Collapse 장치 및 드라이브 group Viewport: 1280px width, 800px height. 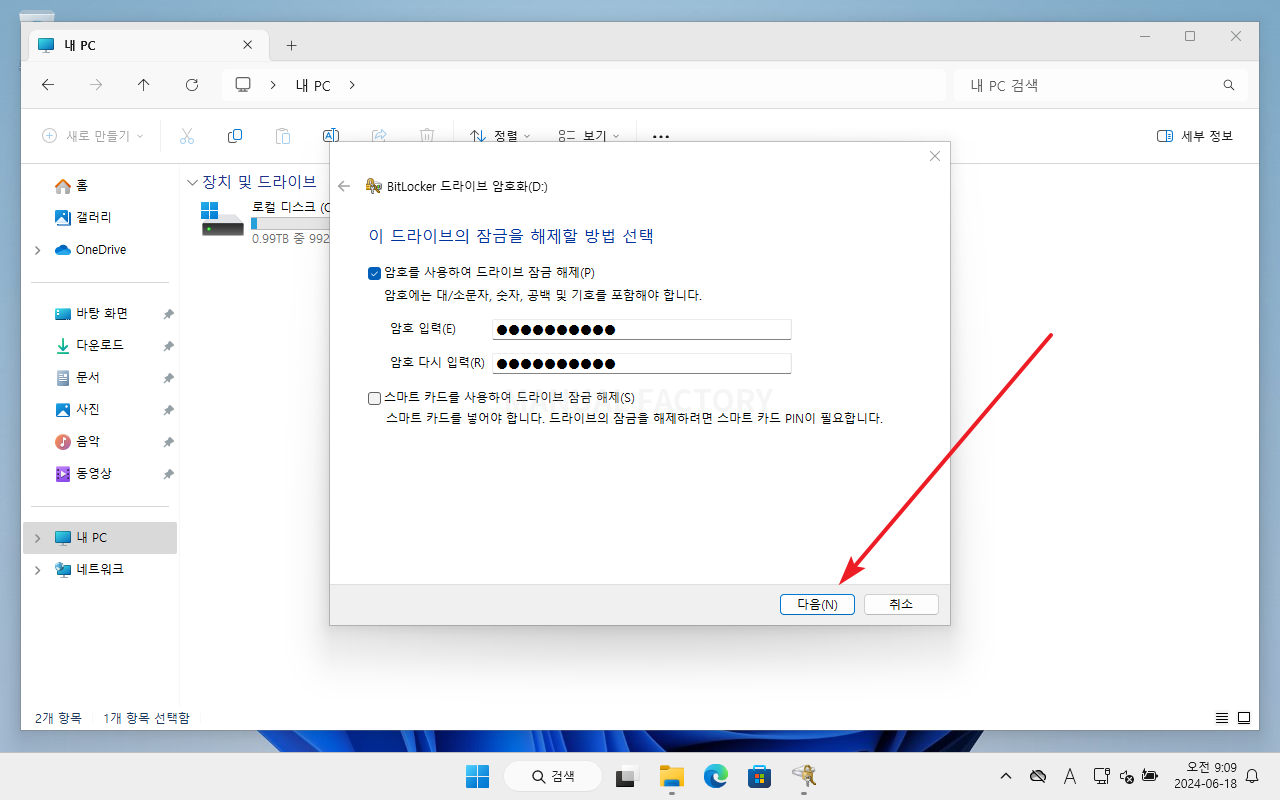[x=193, y=182]
